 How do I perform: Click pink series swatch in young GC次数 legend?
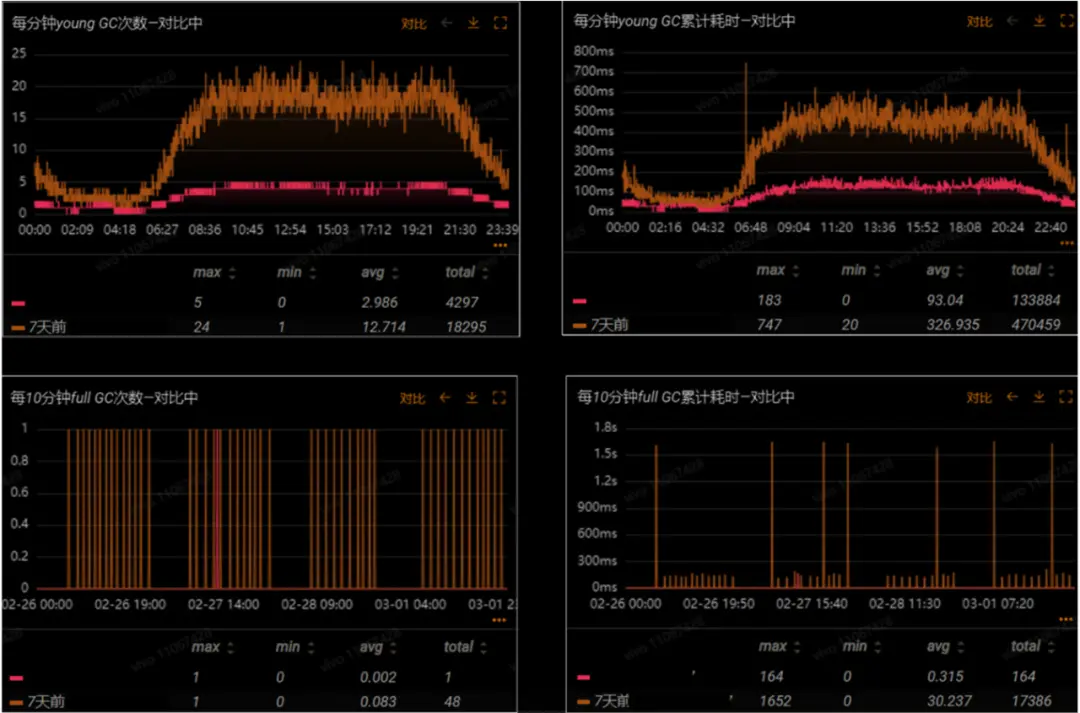pos(20,302)
